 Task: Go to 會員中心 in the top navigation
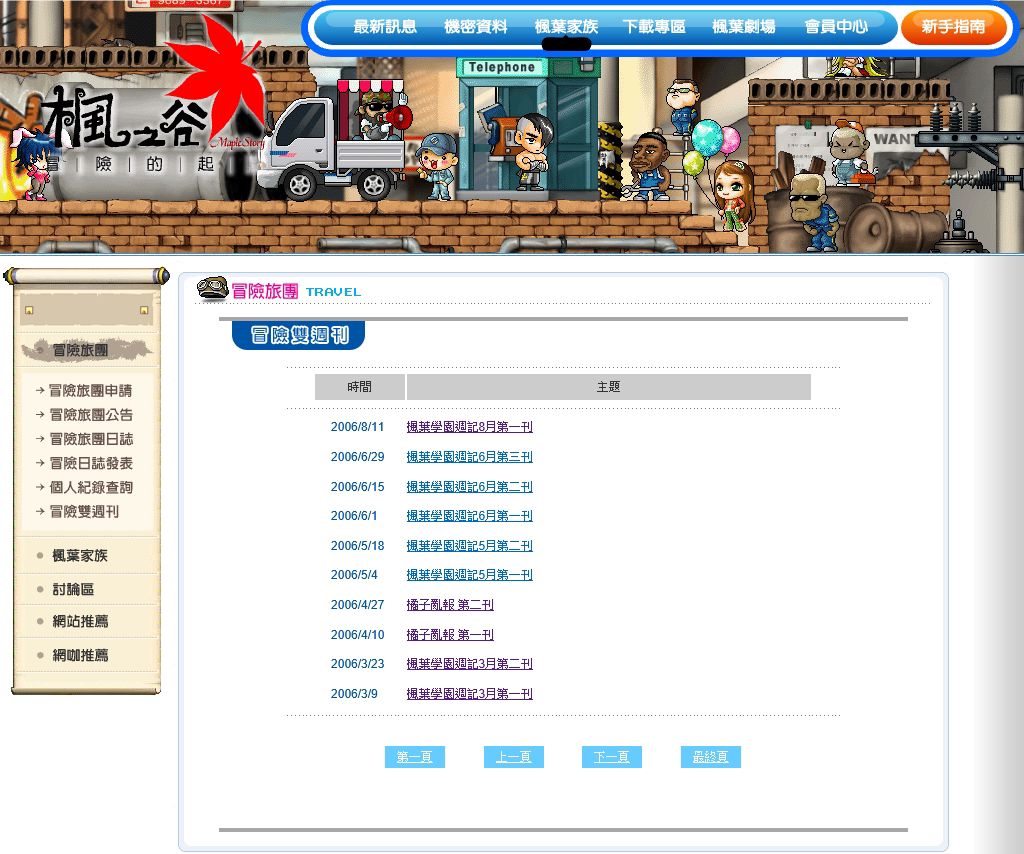click(x=836, y=27)
